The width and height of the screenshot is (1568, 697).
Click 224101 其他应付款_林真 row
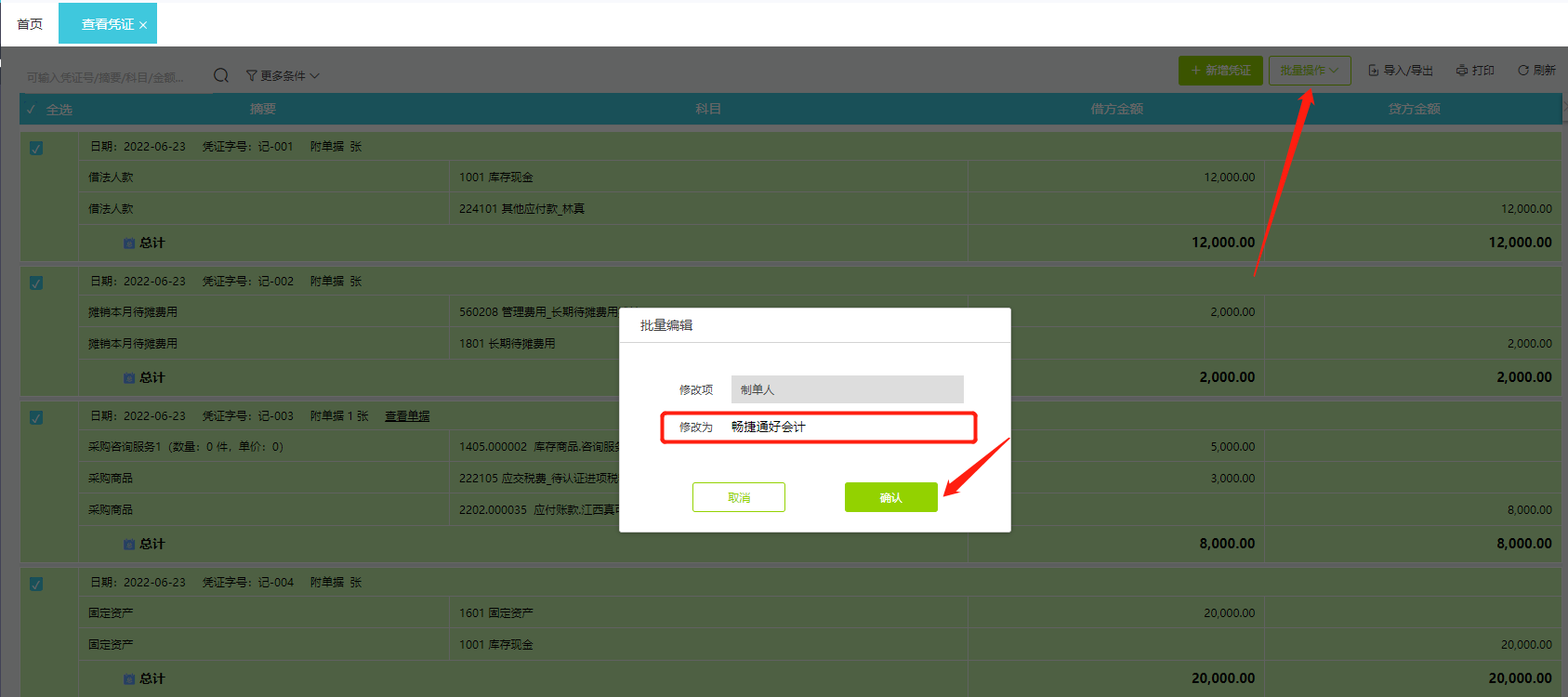coord(522,209)
